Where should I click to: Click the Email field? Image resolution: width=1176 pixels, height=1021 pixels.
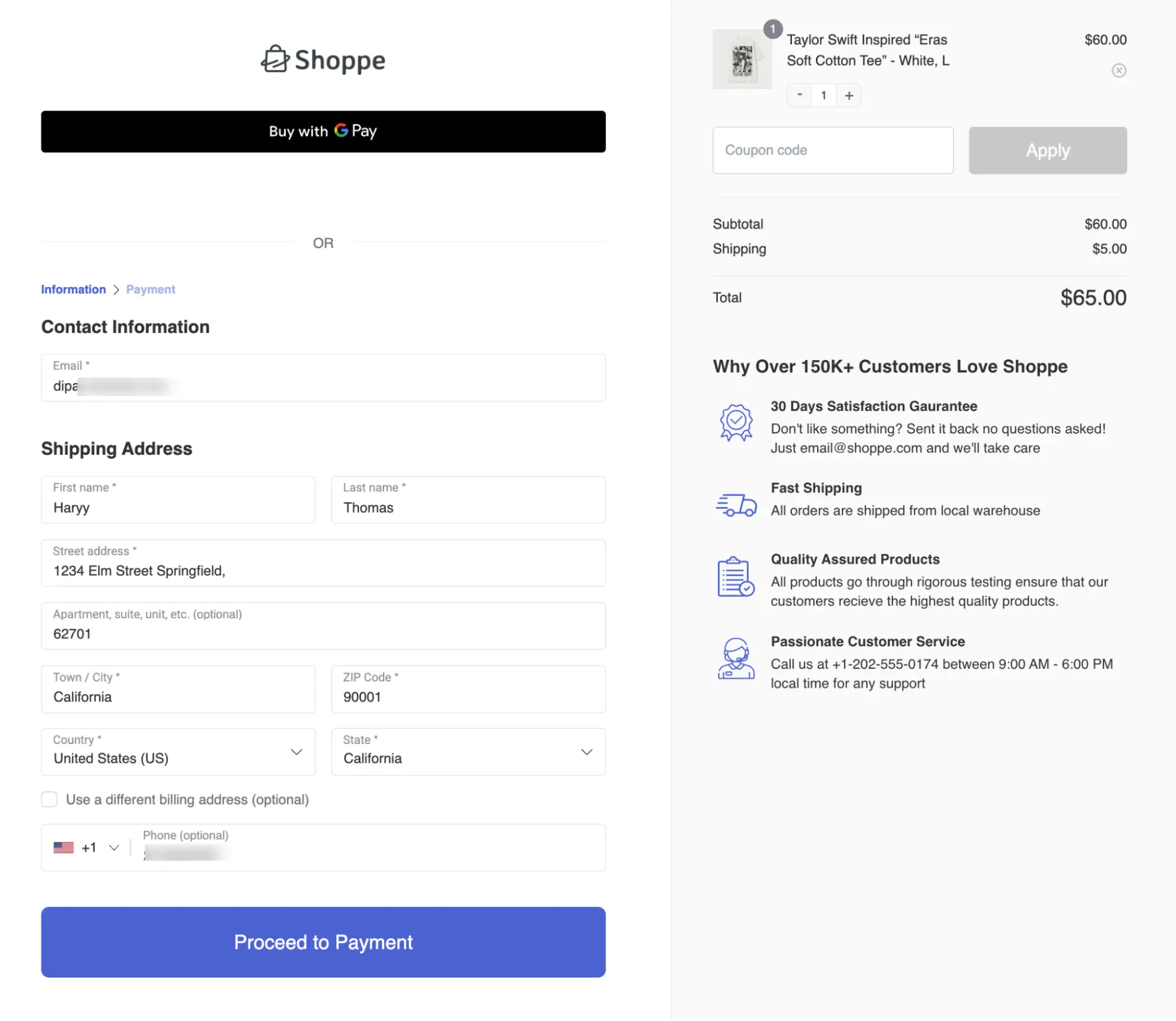click(323, 378)
